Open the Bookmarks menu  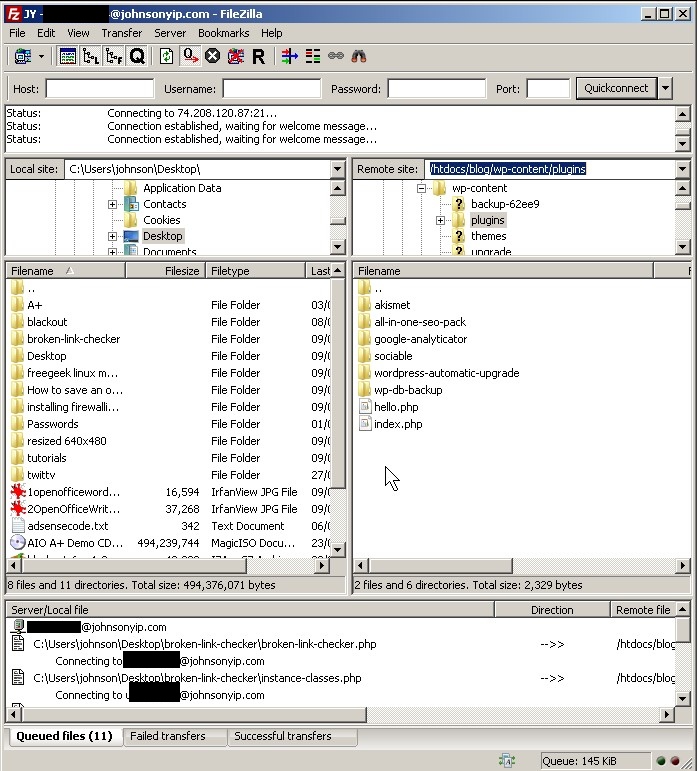[x=224, y=33]
